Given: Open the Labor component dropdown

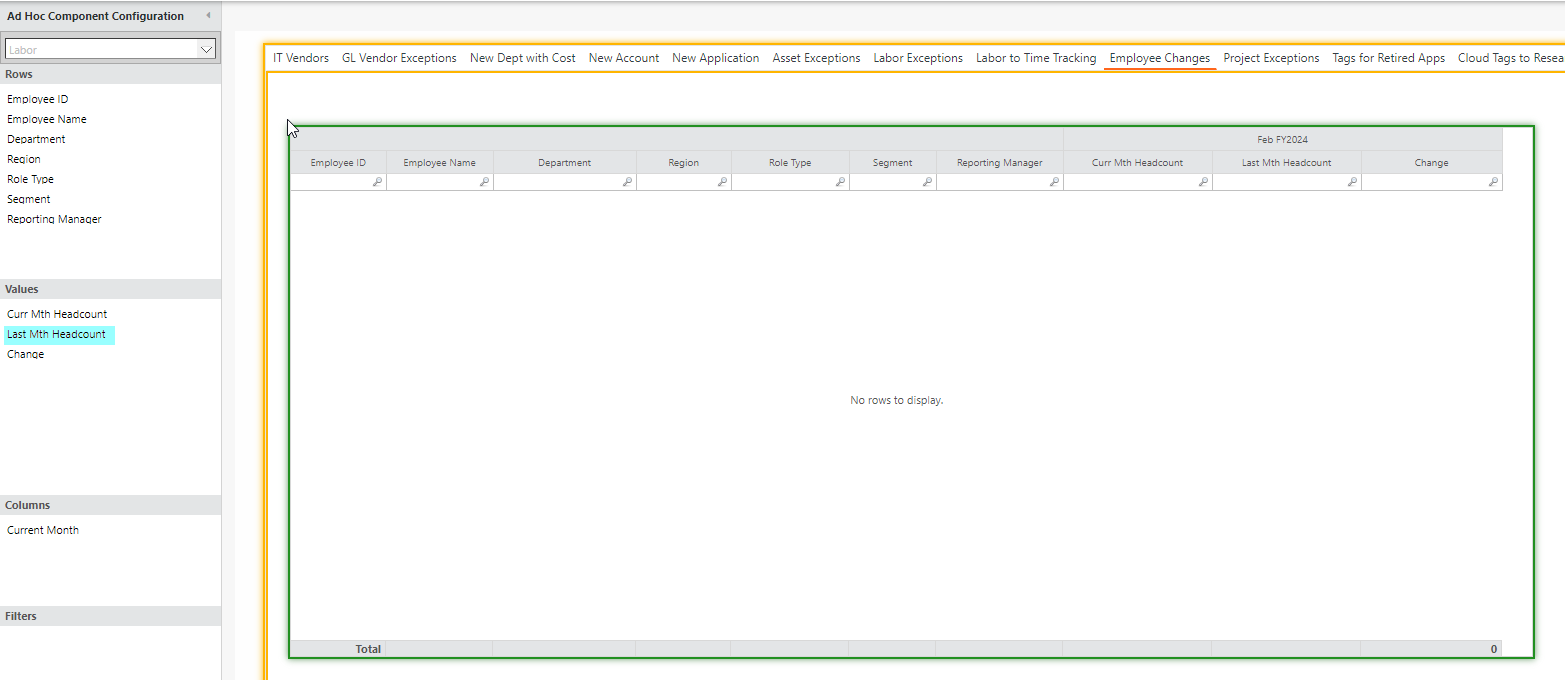Looking at the screenshot, I should pyautogui.click(x=205, y=47).
